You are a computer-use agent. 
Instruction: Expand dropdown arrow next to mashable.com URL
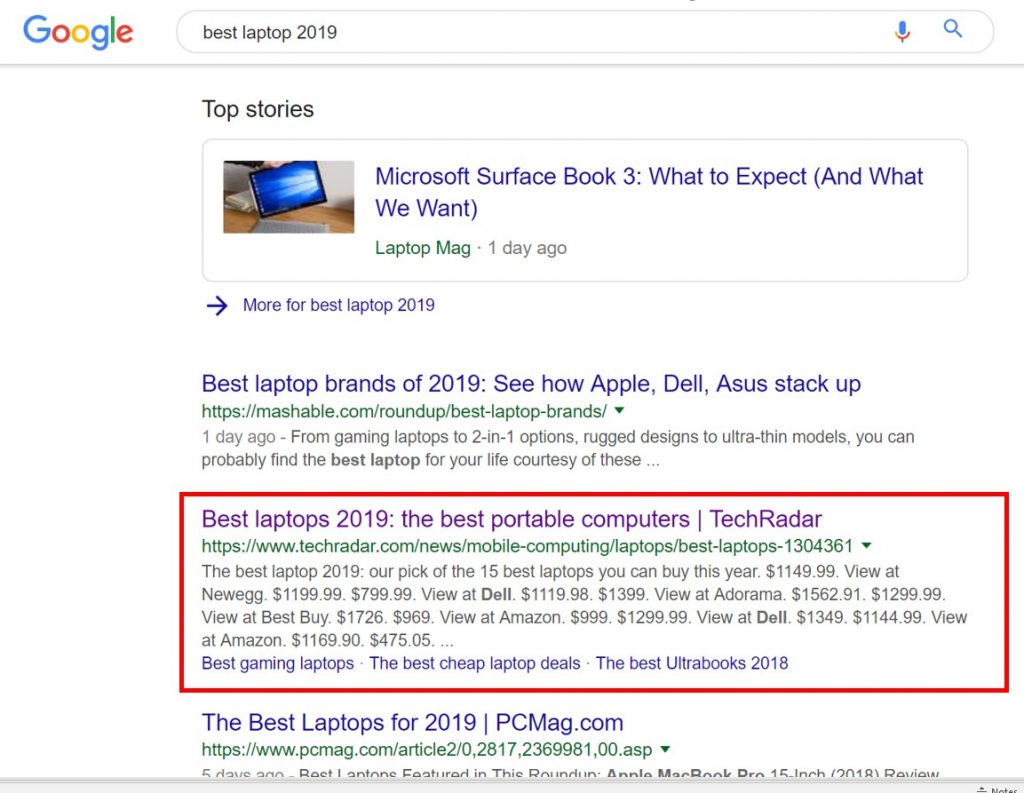619,410
